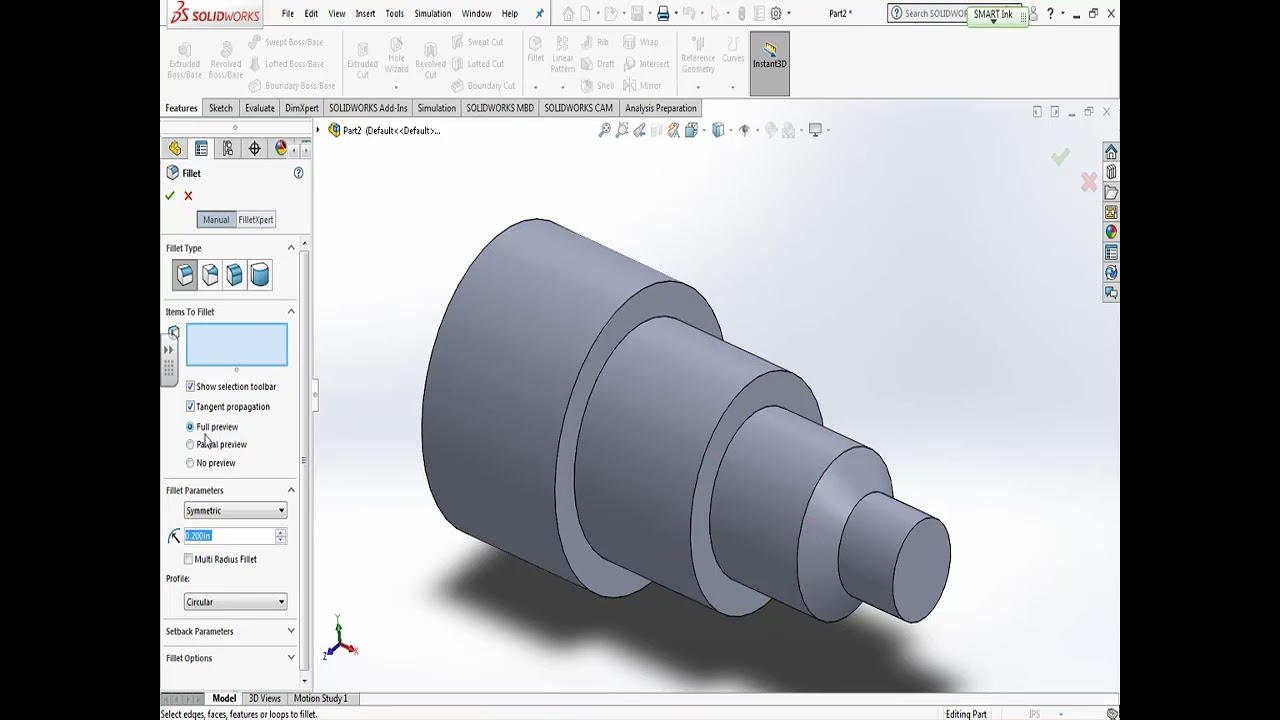Image resolution: width=1280 pixels, height=720 pixels.
Task: Select the Constant Size Fillet type icon
Action: coord(185,274)
